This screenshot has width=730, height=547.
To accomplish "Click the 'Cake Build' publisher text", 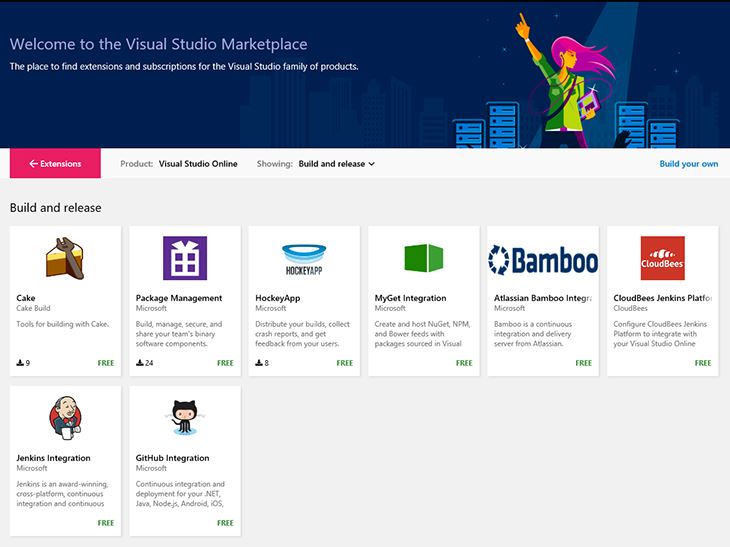I will (x=33, y=308).
